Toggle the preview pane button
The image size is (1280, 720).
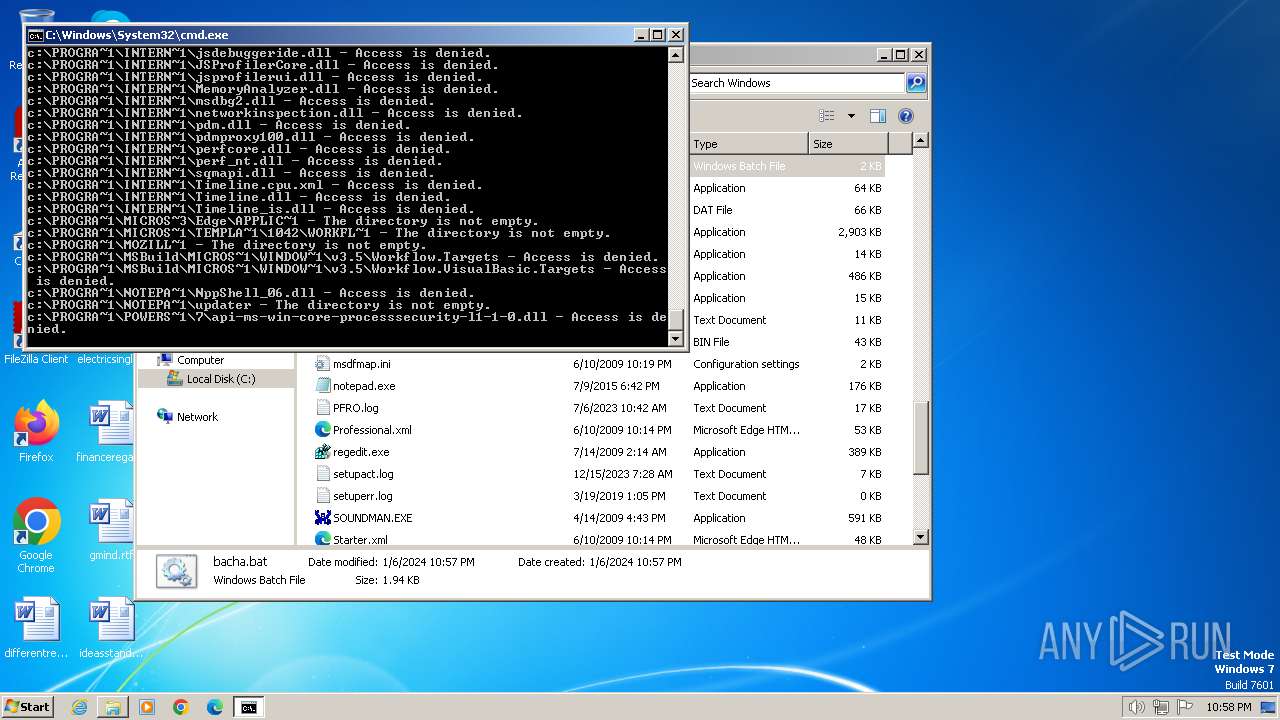(877, 116)
